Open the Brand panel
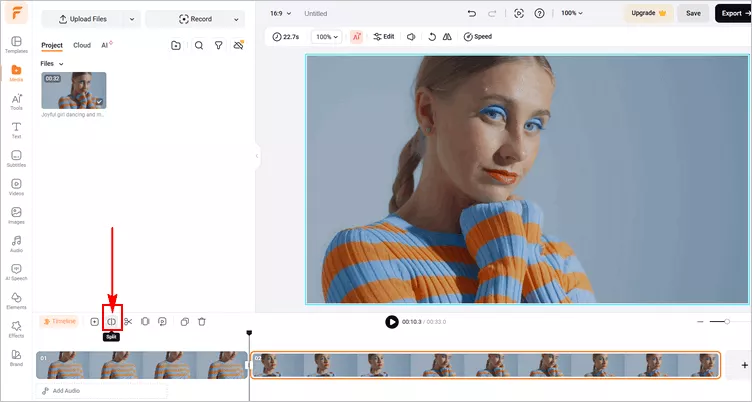The width and height of the screenshot is (752, 402). click(16, 357)
